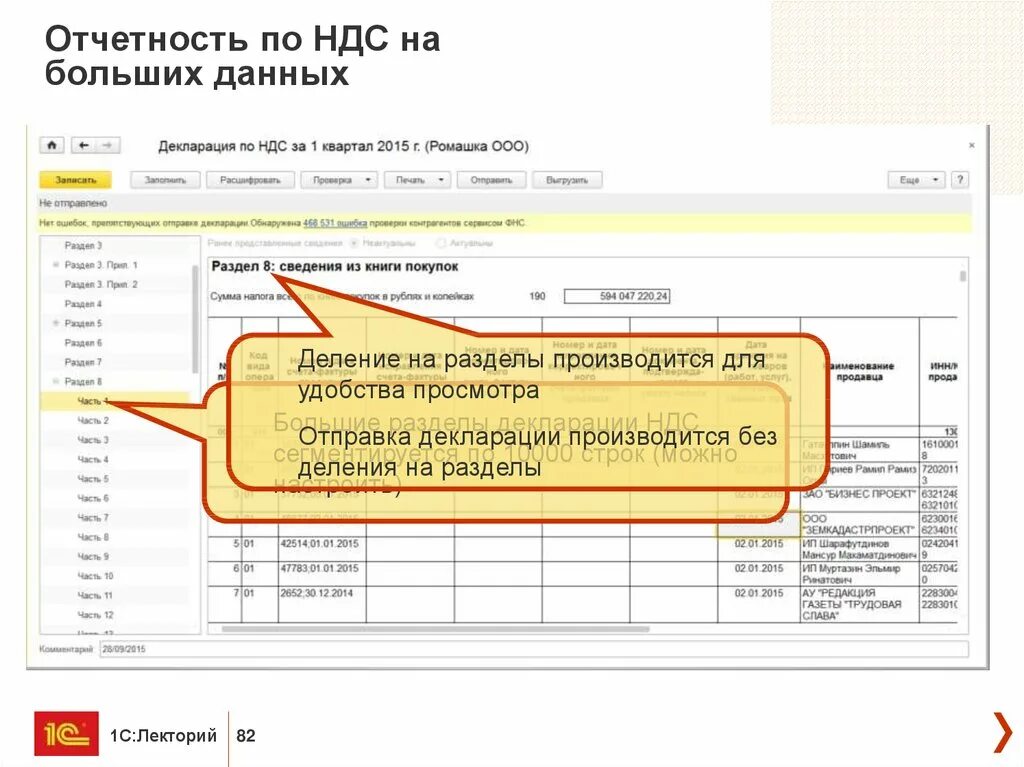
Task: Collapse the Раздел 8 tree node
Action: [x=56, y=381]
